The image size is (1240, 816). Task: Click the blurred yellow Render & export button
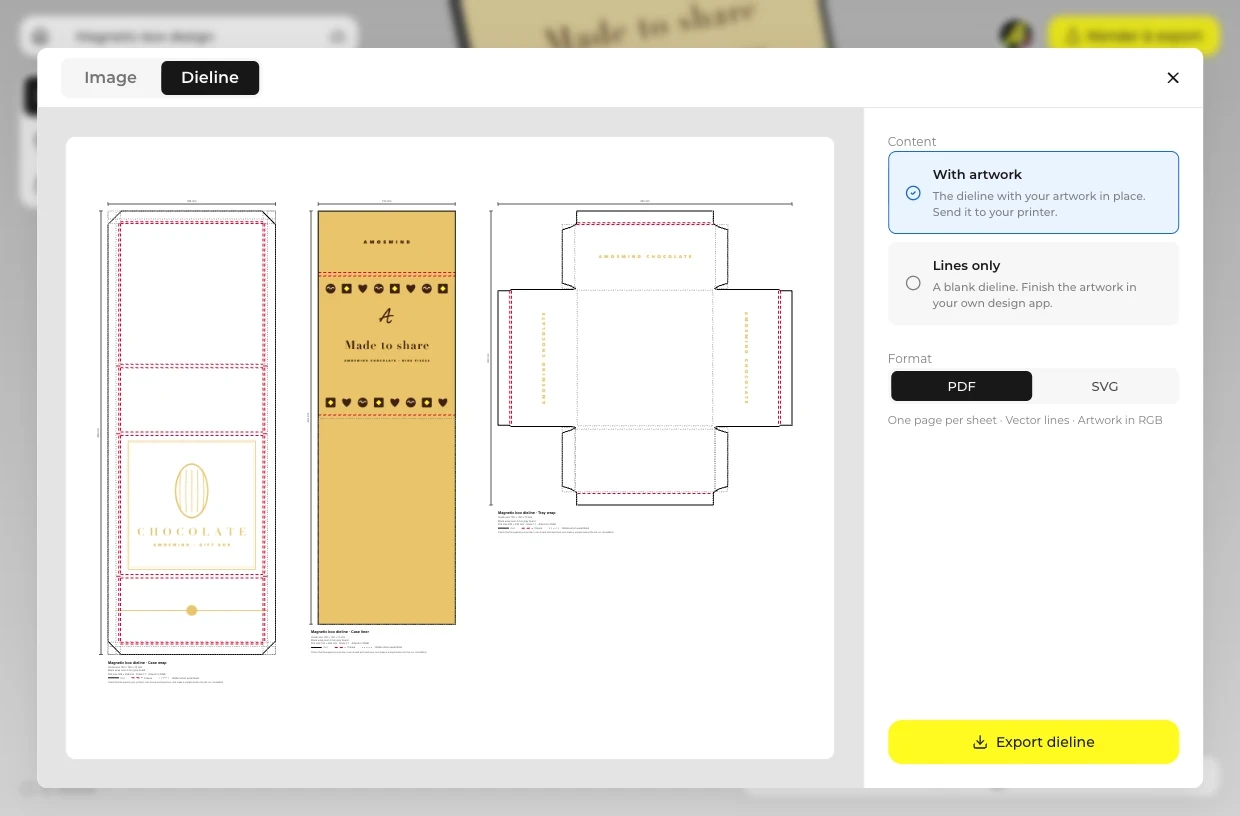pyautogui.click(x=1134, y=35)
